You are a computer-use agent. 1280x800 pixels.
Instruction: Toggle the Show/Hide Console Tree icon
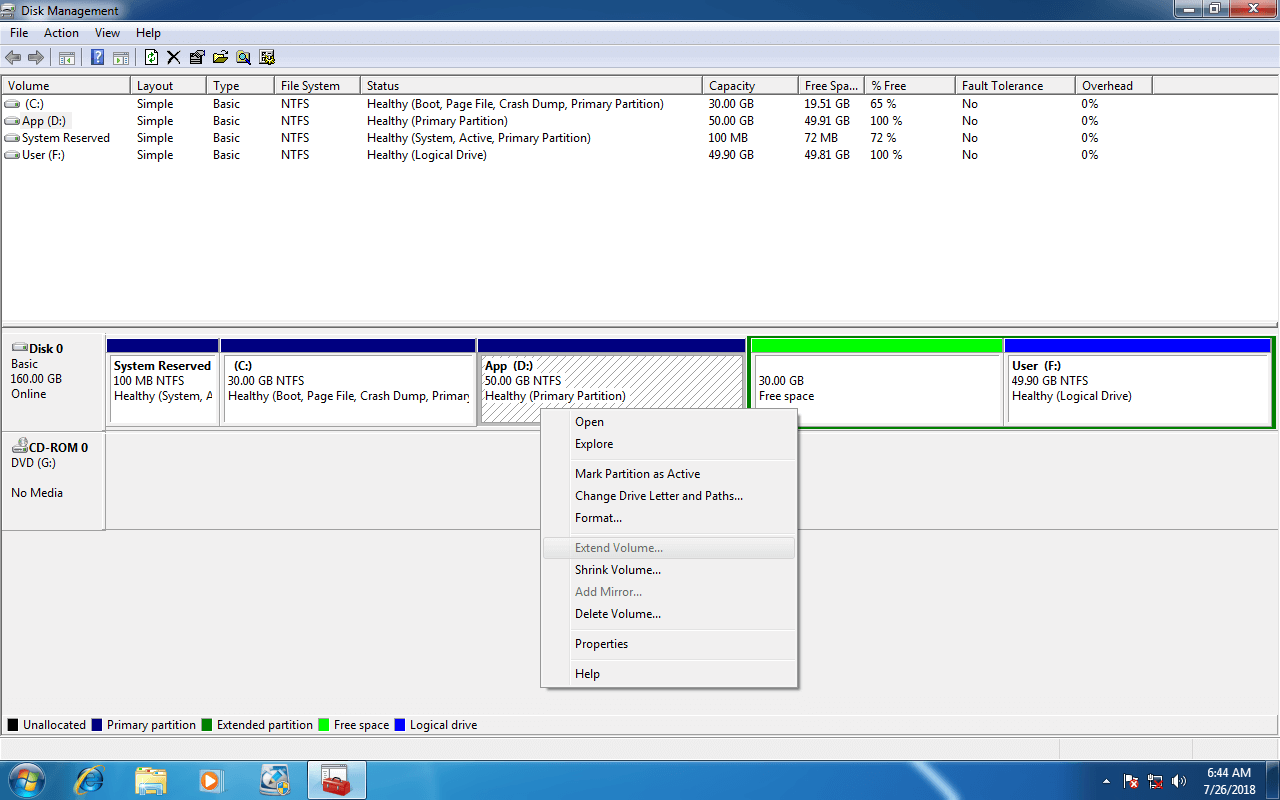click(x=67, y=58)
